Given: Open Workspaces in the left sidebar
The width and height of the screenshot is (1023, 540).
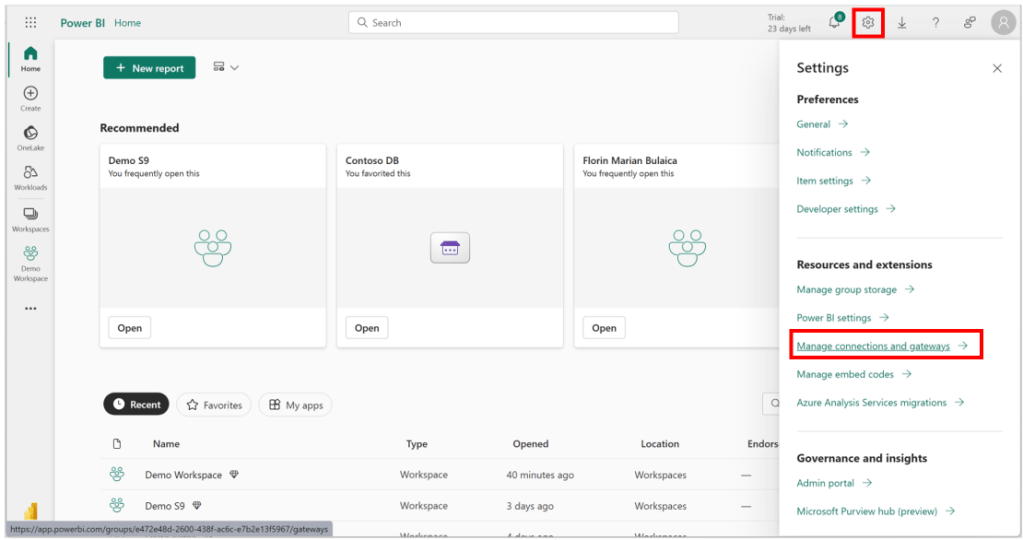Looking at the screenshot, I should click(x=30, y=218).
